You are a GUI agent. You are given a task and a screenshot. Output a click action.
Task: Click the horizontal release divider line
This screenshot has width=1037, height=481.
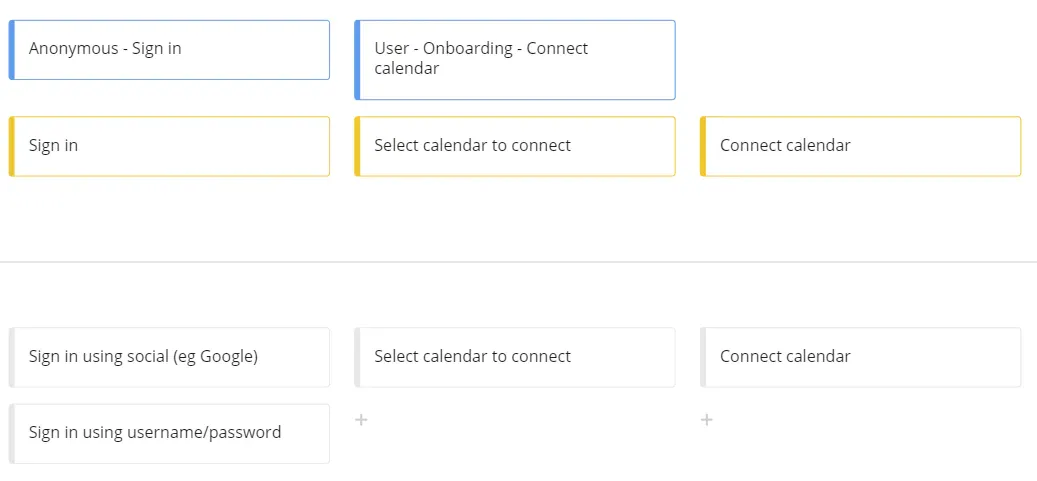(x=518, y=262)
